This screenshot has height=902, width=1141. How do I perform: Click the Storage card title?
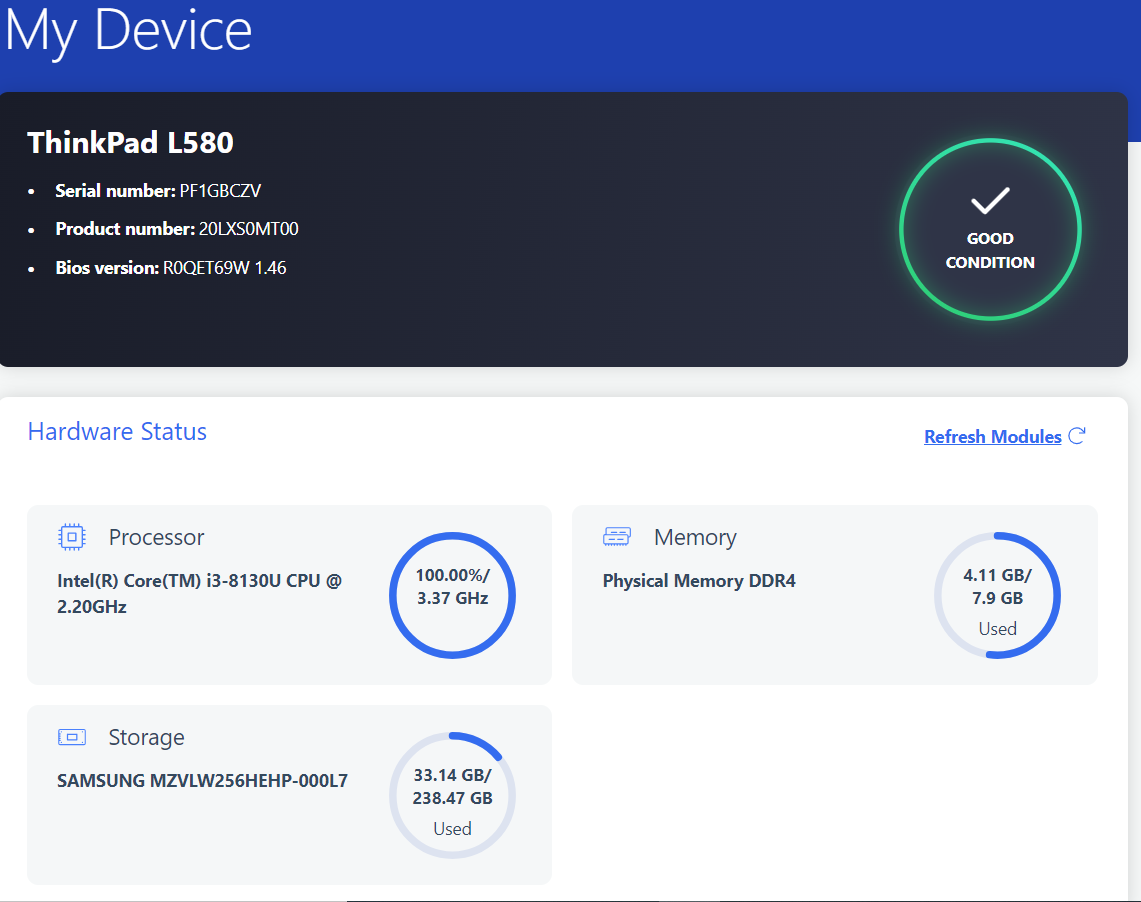[146, 737]
